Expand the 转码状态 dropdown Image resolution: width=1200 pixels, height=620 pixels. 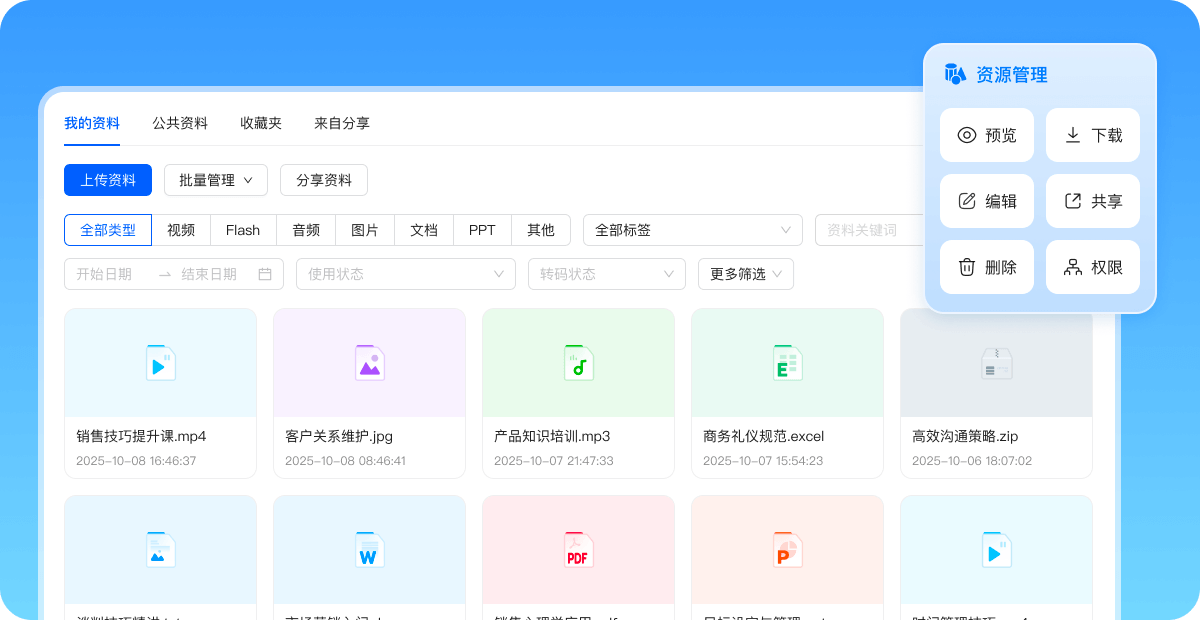pyautogui.click(x=606, y=274)
